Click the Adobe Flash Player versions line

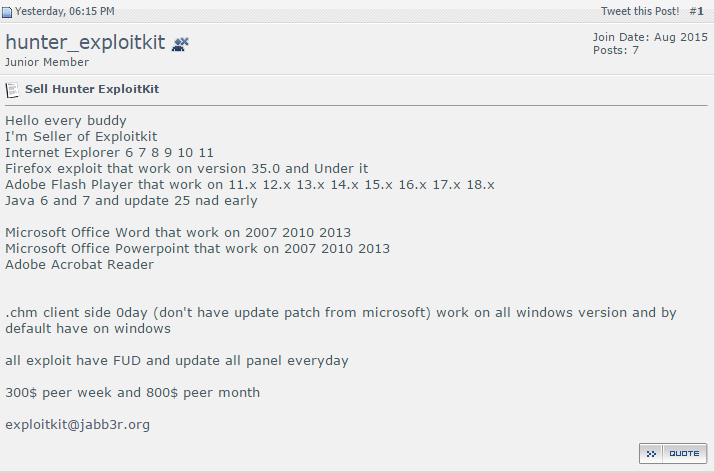250,185
